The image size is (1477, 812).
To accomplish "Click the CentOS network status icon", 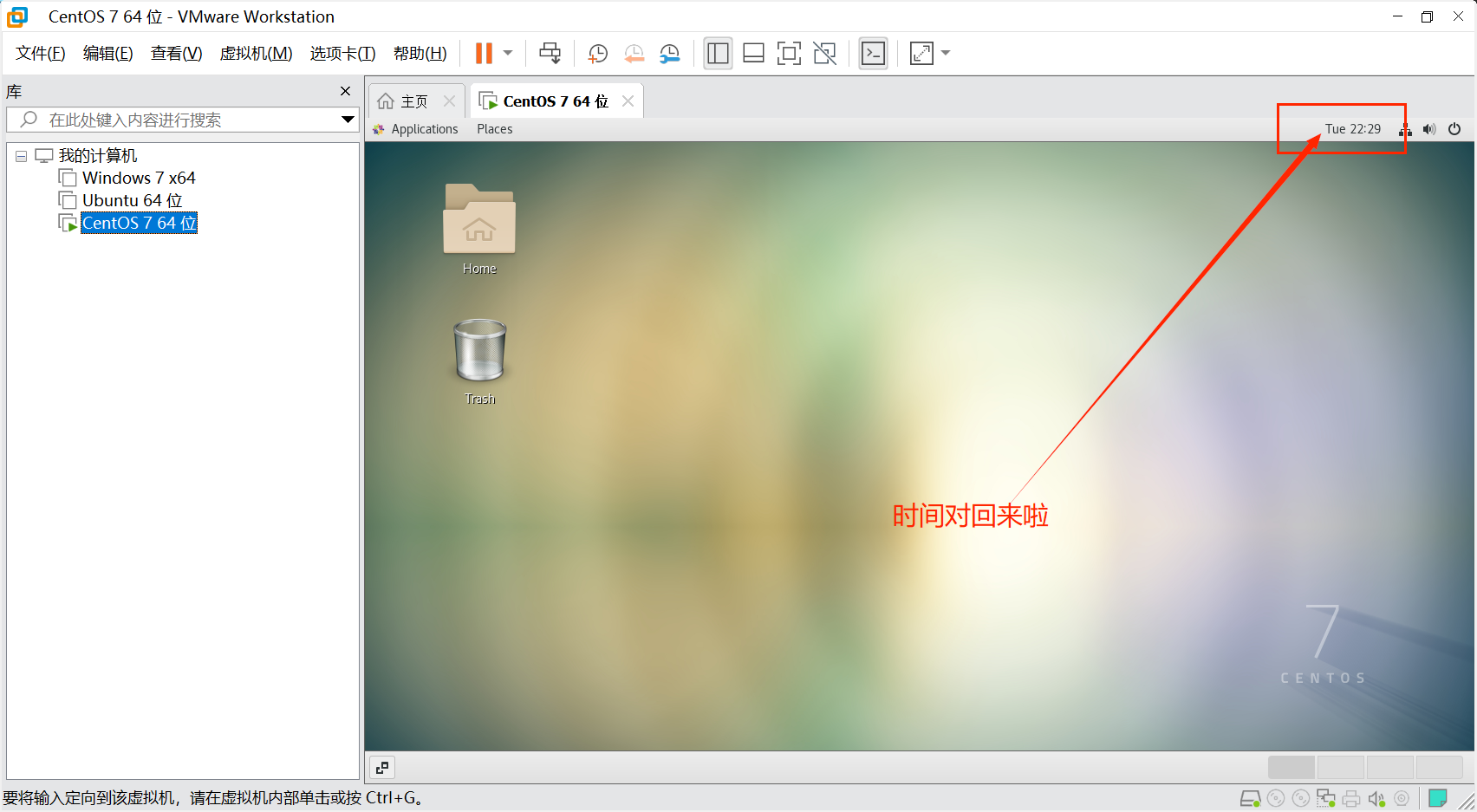I will [x=1405, y=129].
